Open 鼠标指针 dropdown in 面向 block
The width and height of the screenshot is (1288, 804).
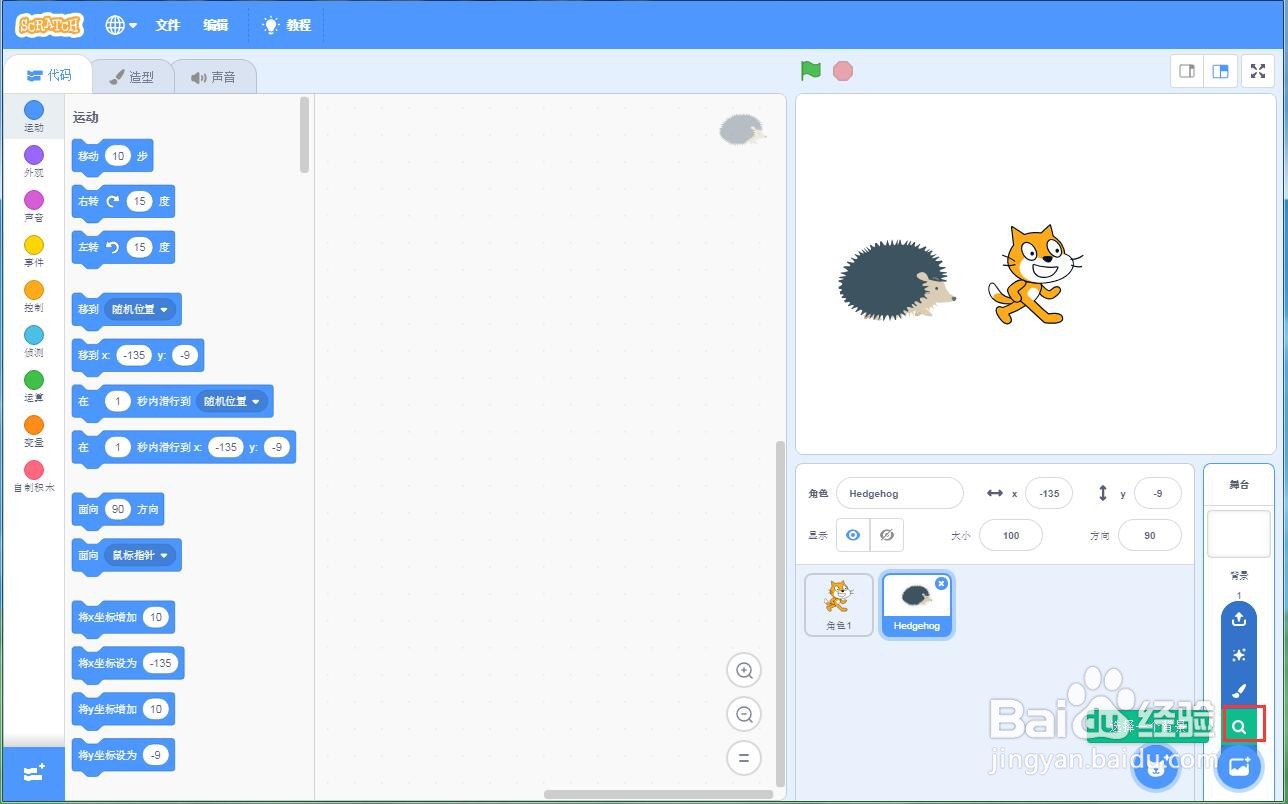click(141, 555)
